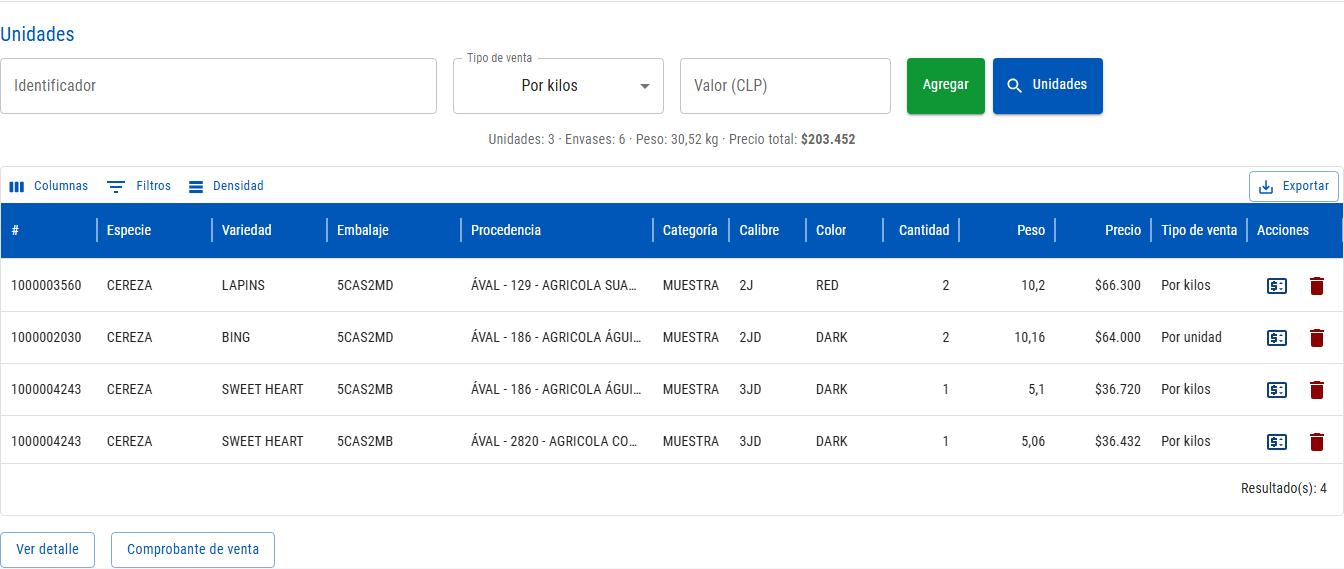Focus the Valor (CLP) input field

(785, 86)
